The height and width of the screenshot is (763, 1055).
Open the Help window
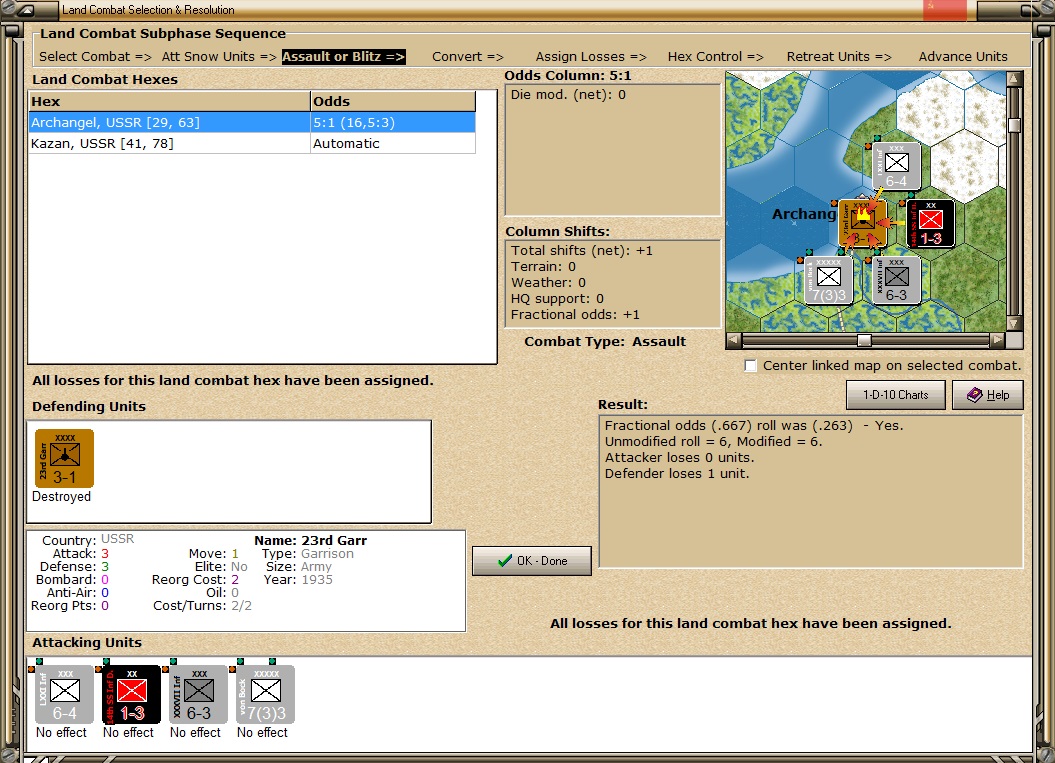(988, 395)
